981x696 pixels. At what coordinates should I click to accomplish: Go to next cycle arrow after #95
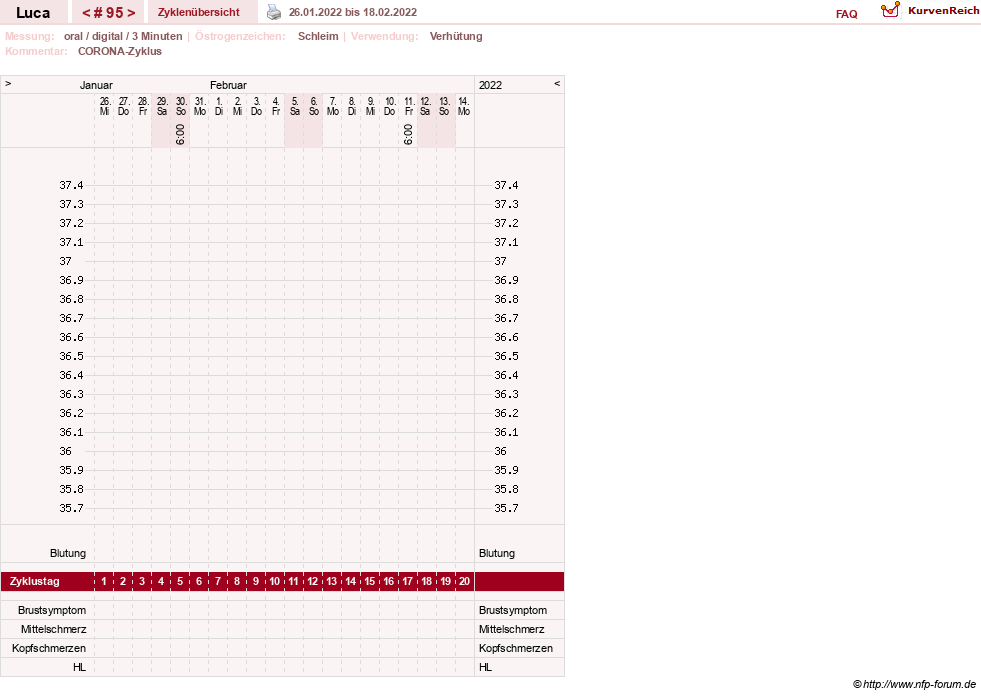click(x=131, y=13)
